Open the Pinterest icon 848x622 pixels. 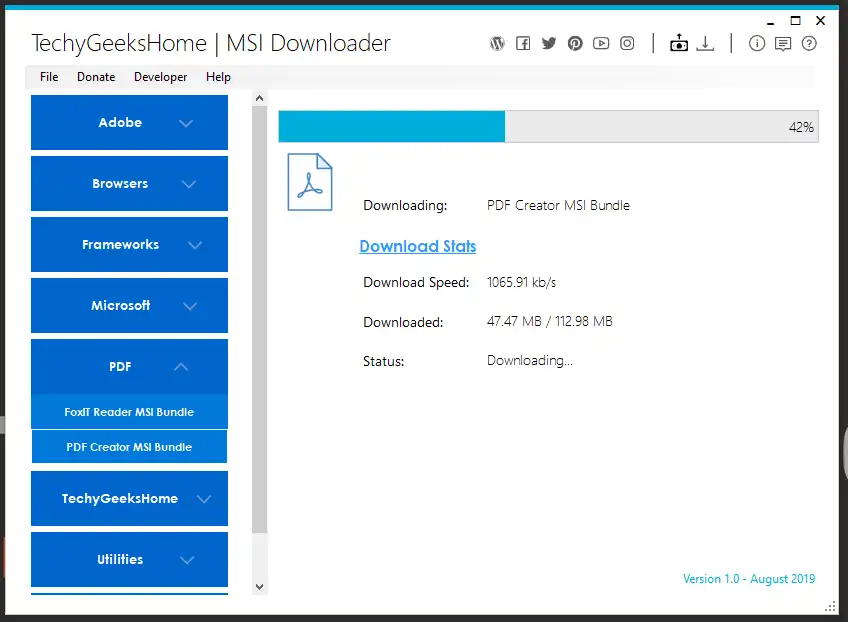[575, 43]
